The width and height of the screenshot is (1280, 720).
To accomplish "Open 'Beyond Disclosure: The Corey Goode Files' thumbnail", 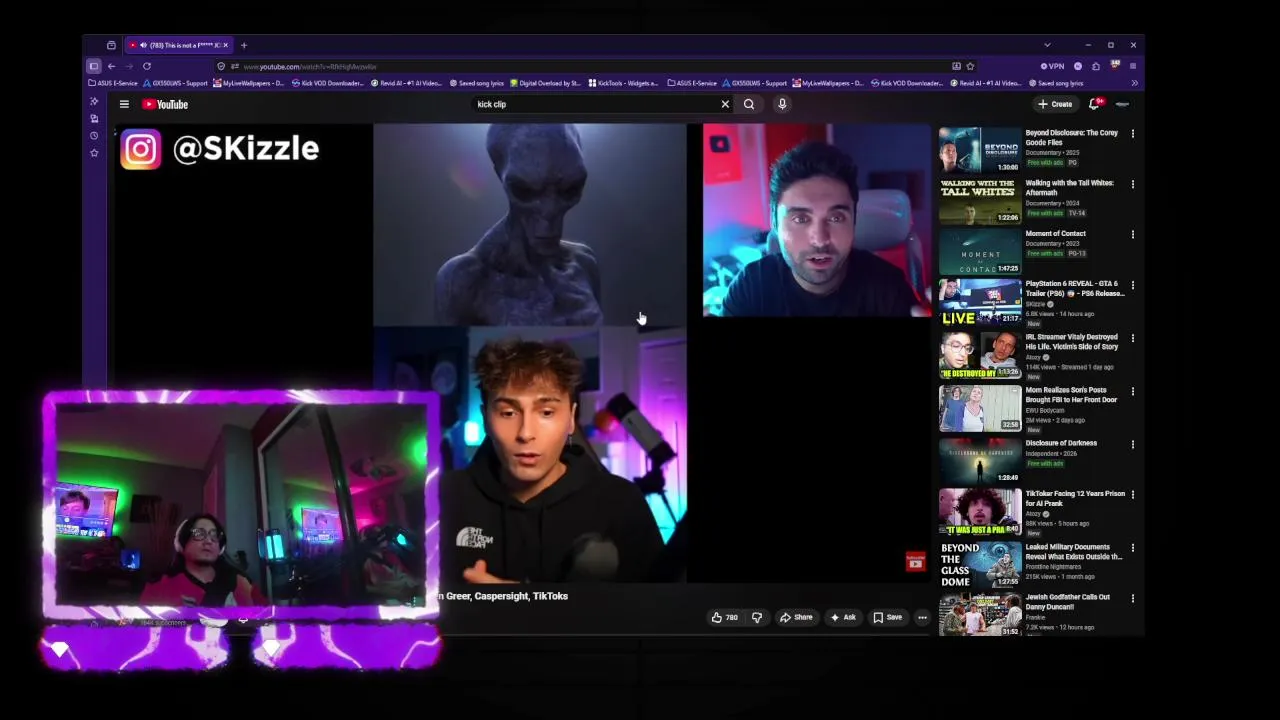I will coord(980,149).
